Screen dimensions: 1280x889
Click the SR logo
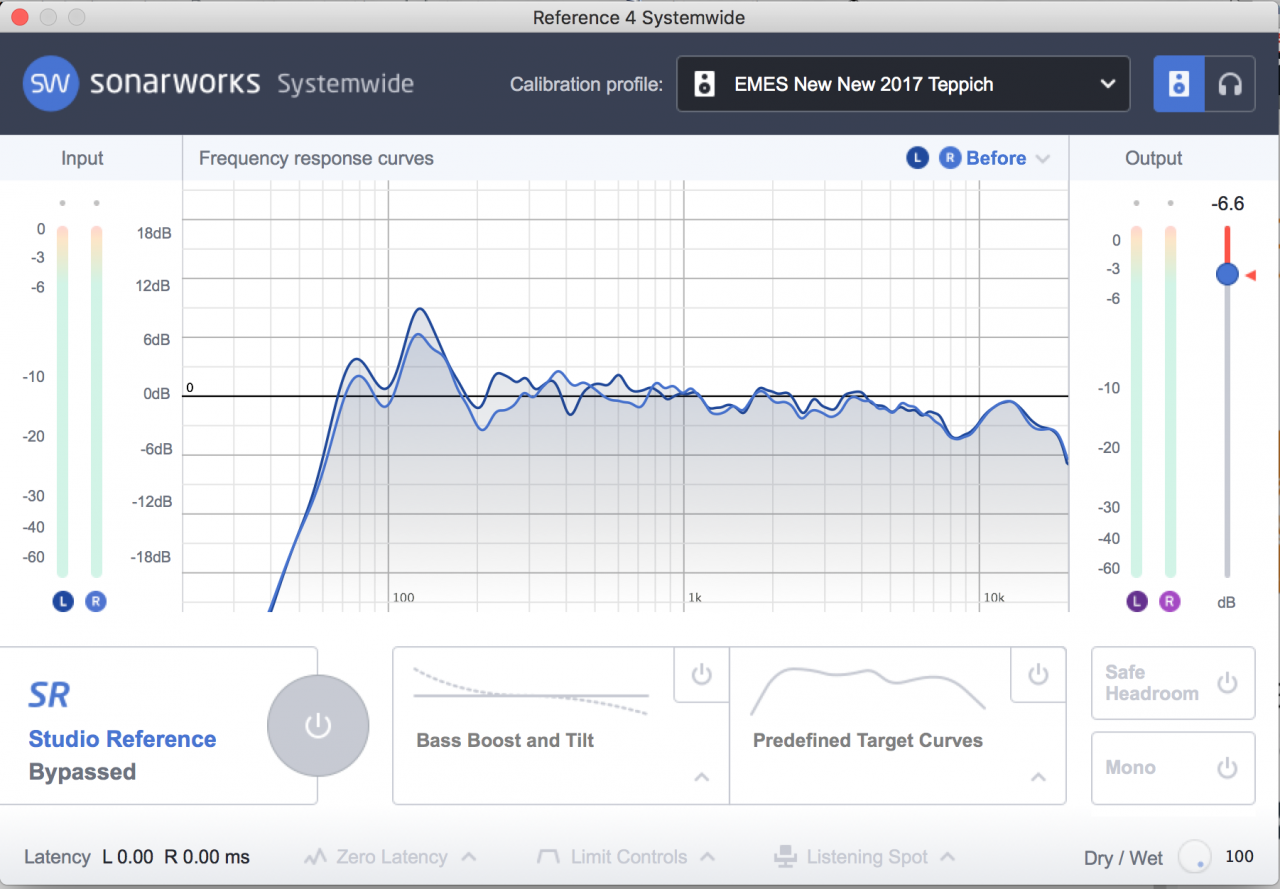(49, 695)
